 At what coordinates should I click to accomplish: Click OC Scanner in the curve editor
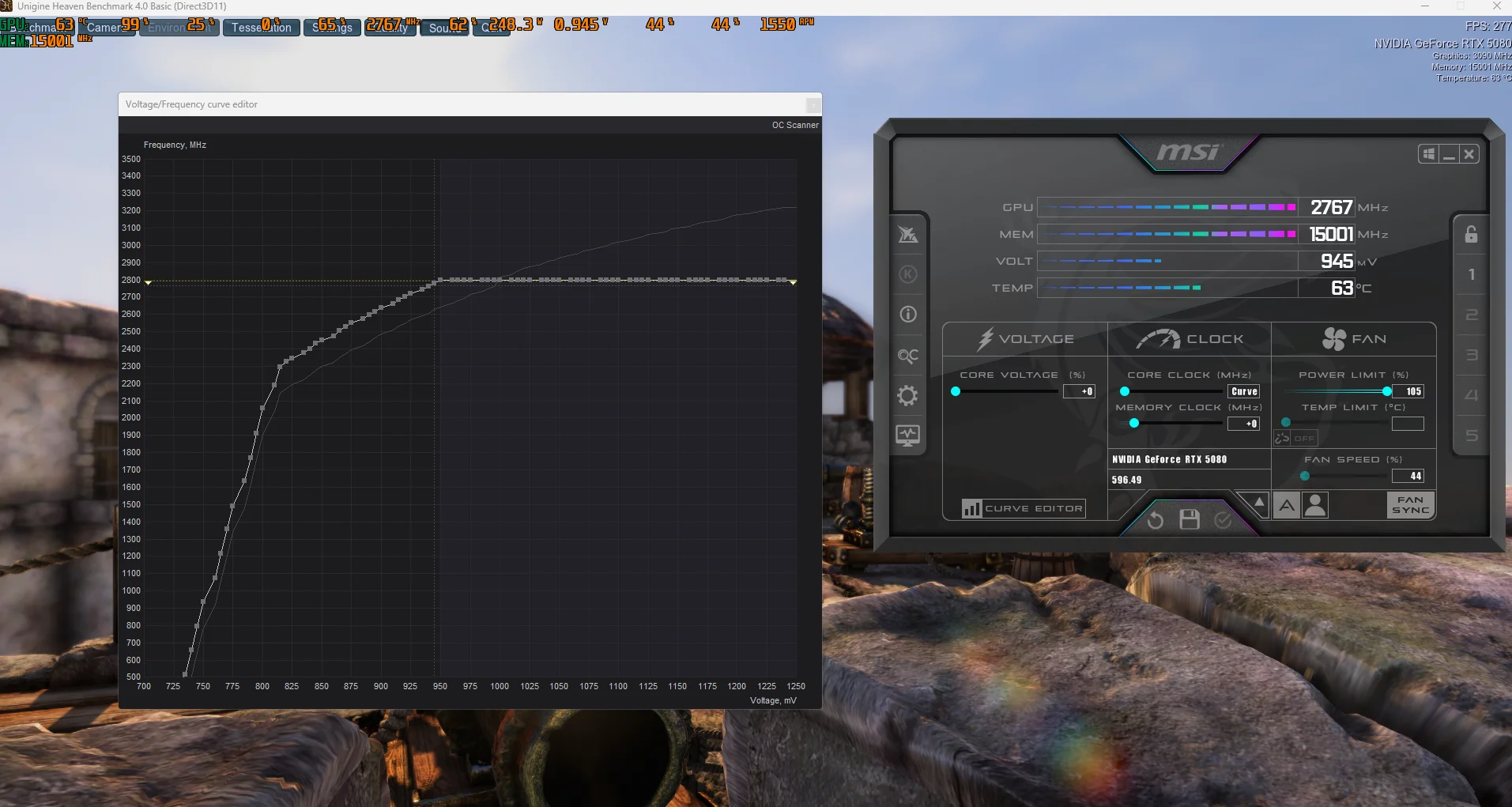coord(795,125)
